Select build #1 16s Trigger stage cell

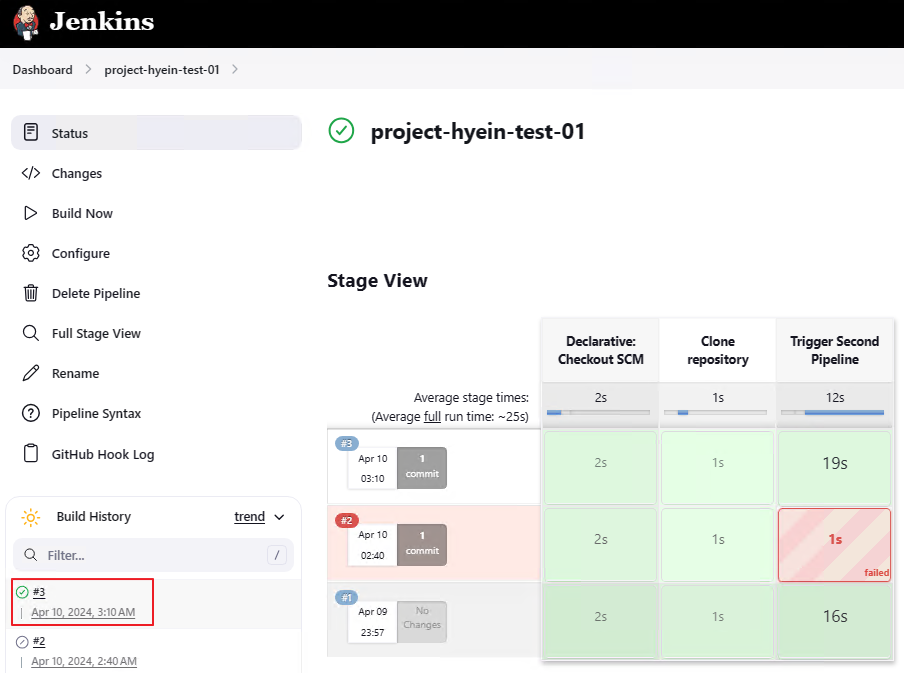coord(835,622)
